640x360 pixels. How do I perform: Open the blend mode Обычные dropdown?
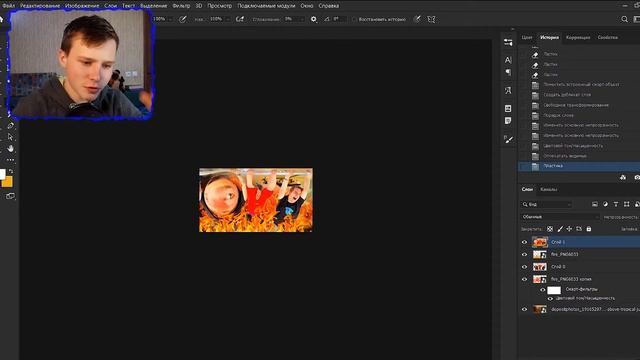click(x=560, y=217)
